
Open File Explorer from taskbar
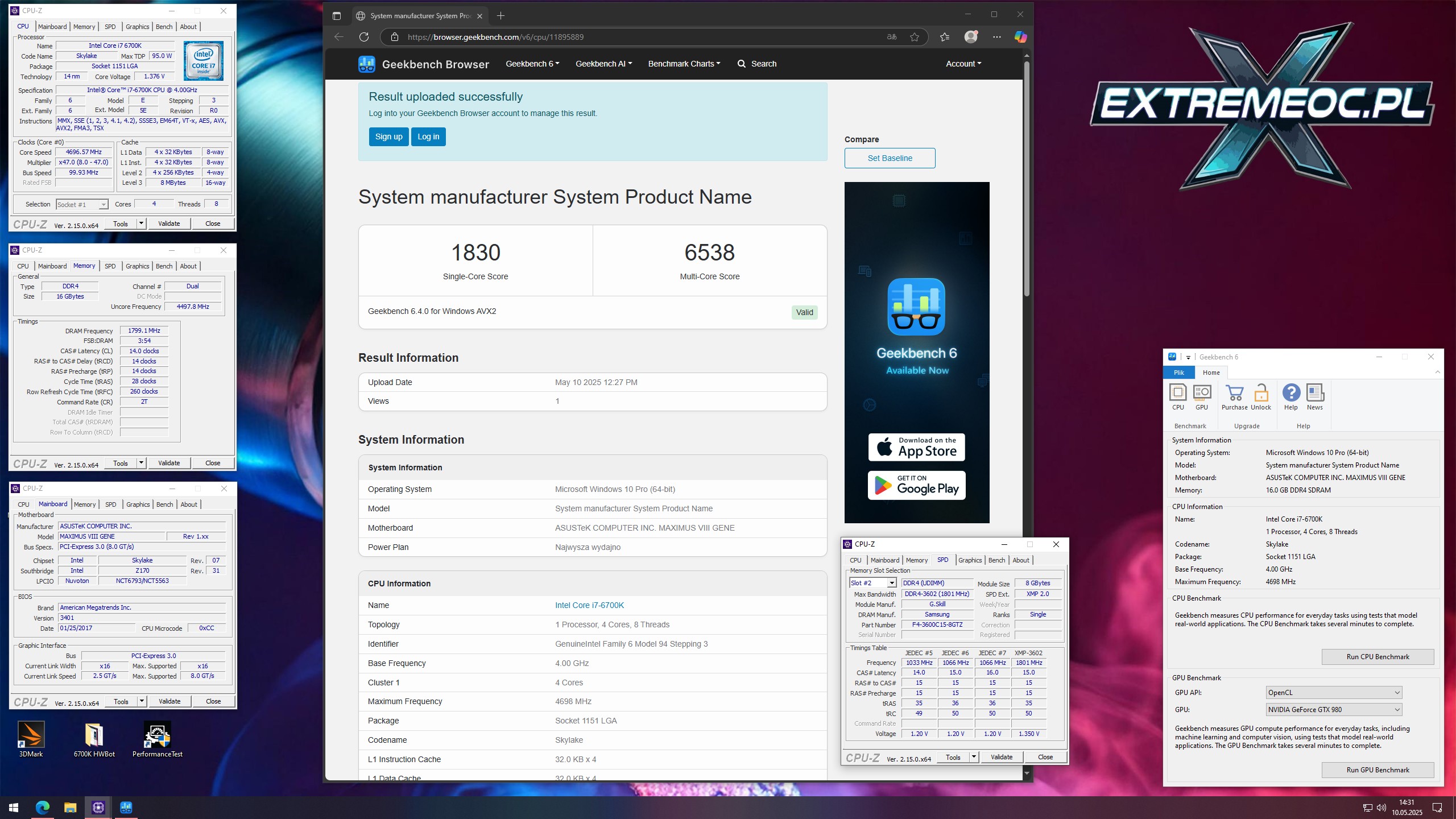click(x=70, y=808)
